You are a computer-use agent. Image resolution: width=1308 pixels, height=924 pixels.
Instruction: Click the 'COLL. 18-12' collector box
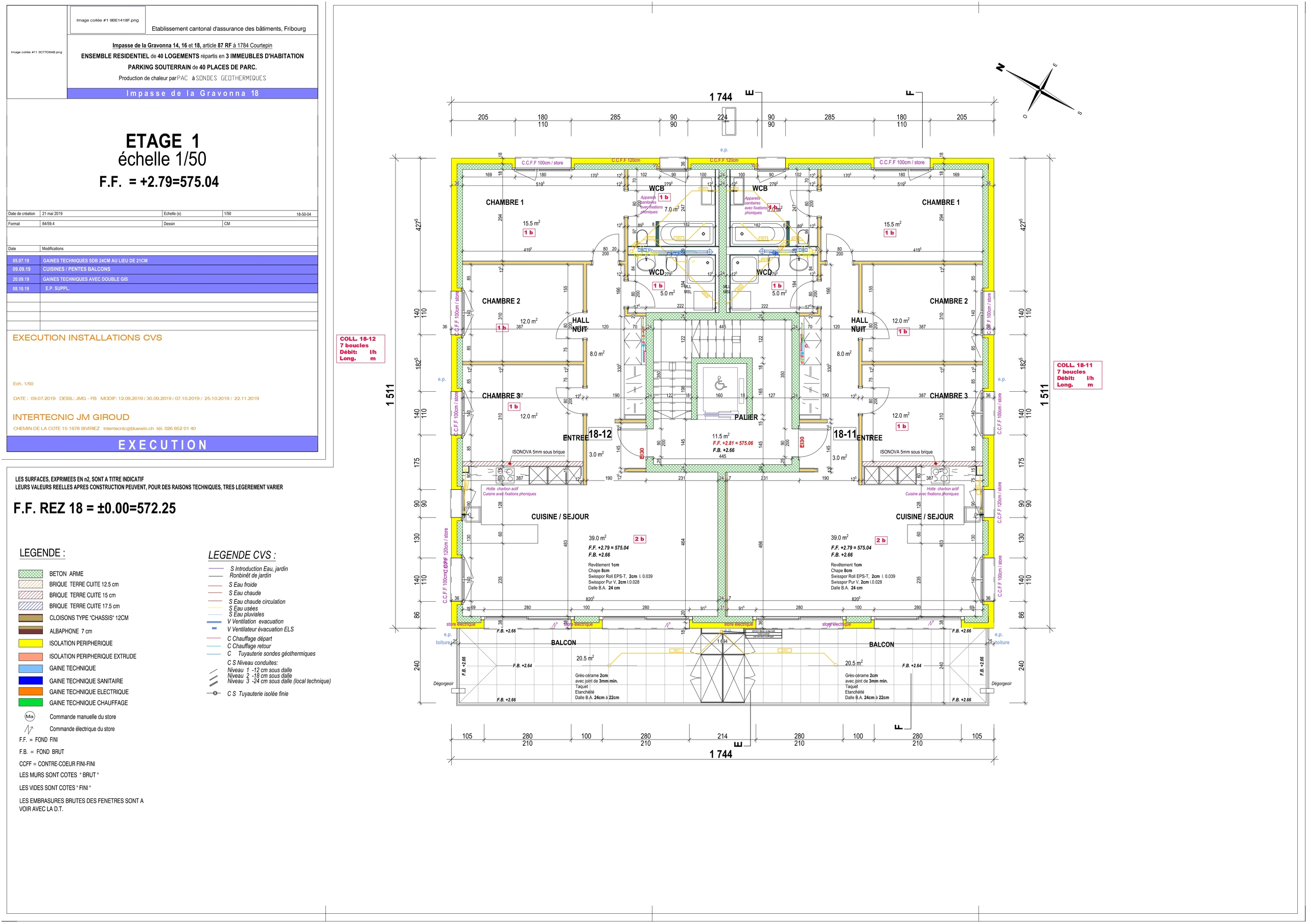pos(360,349)
